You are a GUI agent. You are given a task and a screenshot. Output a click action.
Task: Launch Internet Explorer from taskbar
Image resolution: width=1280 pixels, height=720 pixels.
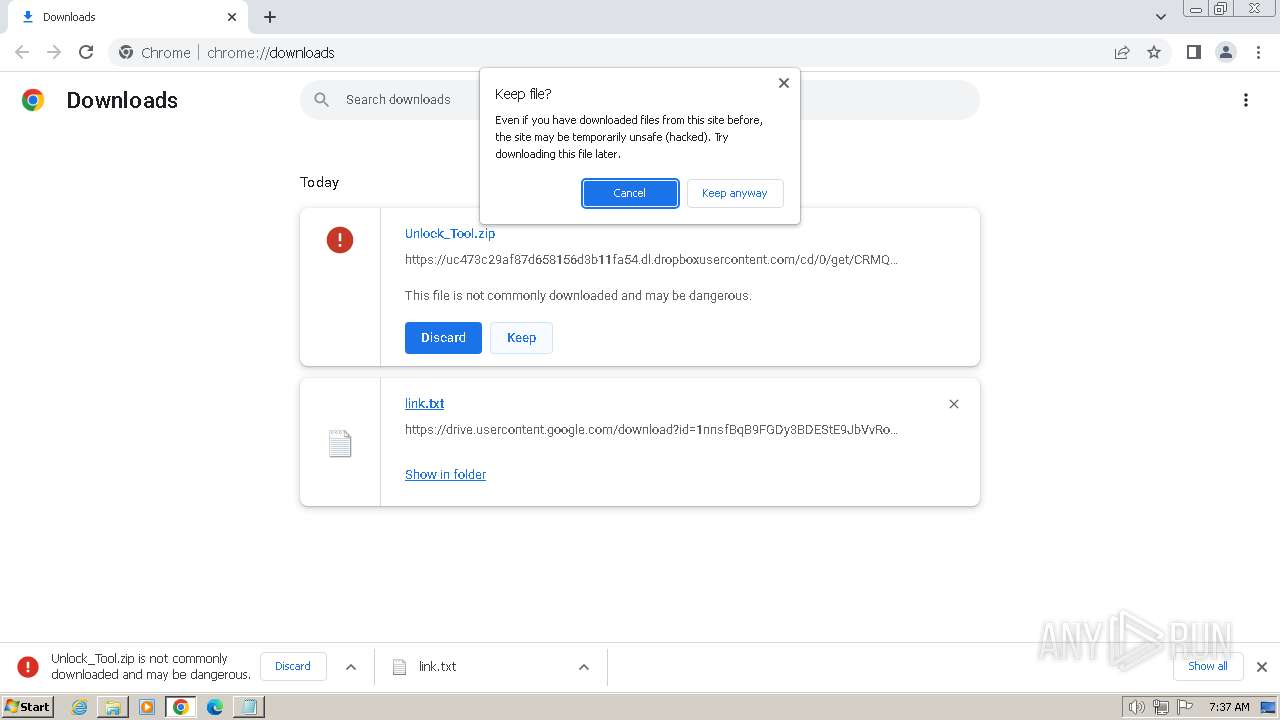tap(79, 707)
